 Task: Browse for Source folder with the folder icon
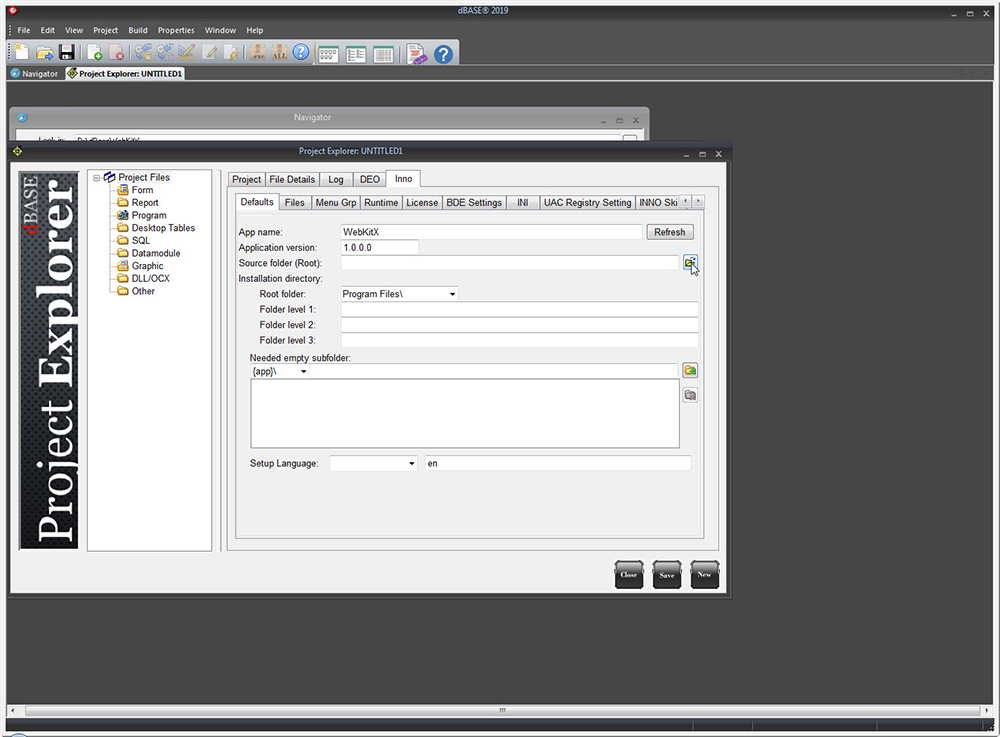click(x=690, y=263)
